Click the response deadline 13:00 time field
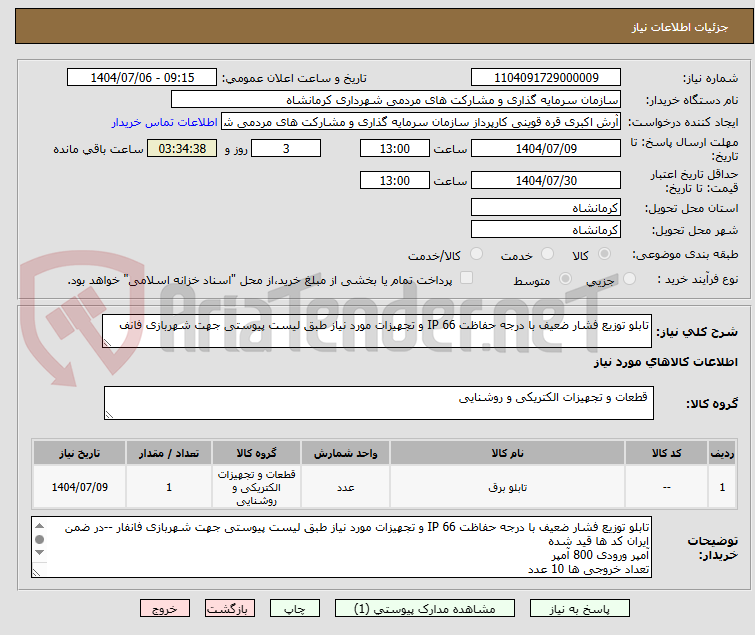This screenshot has height=635, width=755. 394,148
